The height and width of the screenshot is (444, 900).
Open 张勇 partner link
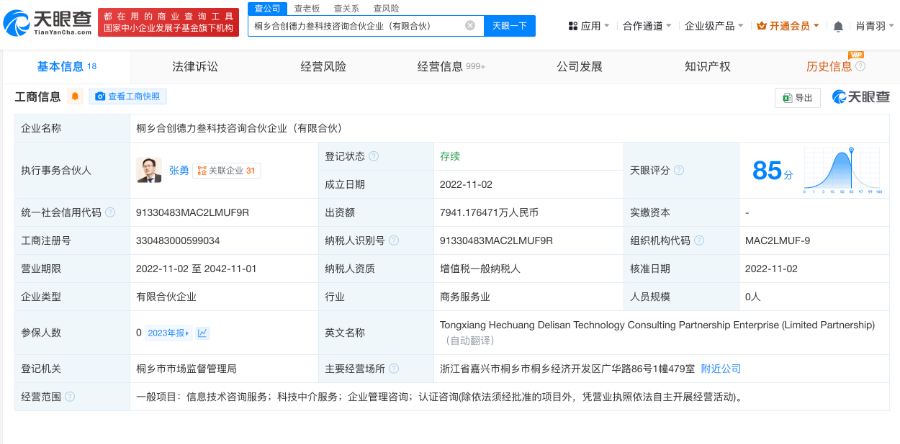pos(179,170)
